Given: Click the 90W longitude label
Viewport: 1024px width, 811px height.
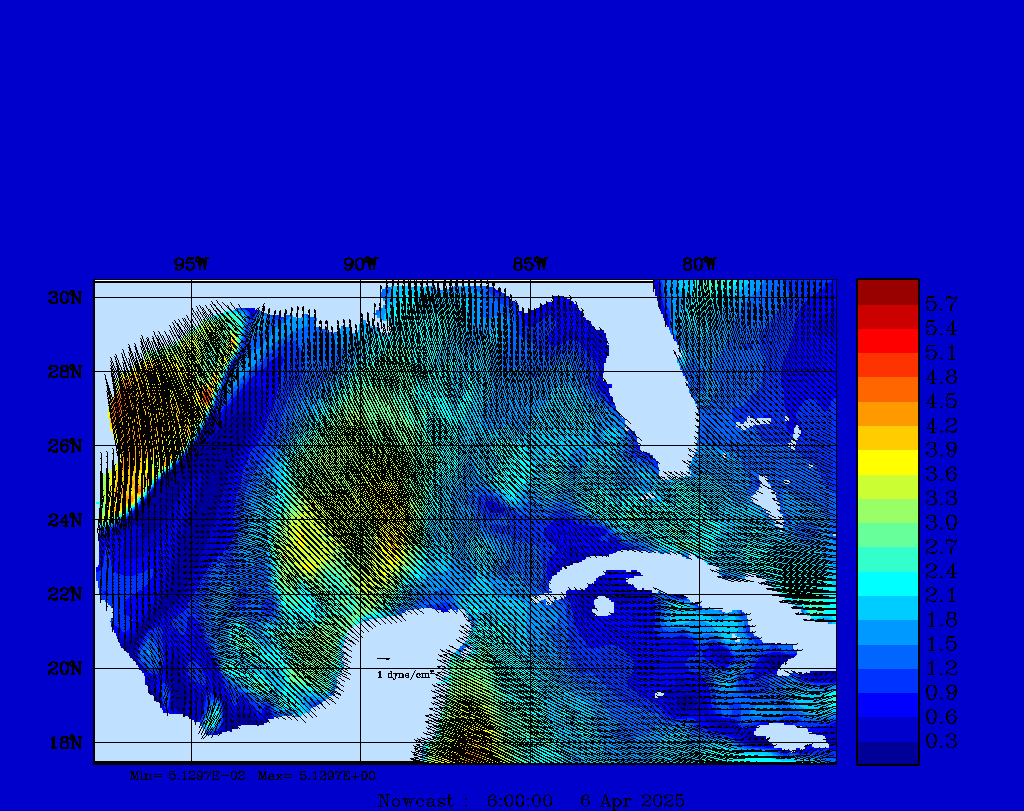Looking at the screenshot, I should click(x=360, y=264).
